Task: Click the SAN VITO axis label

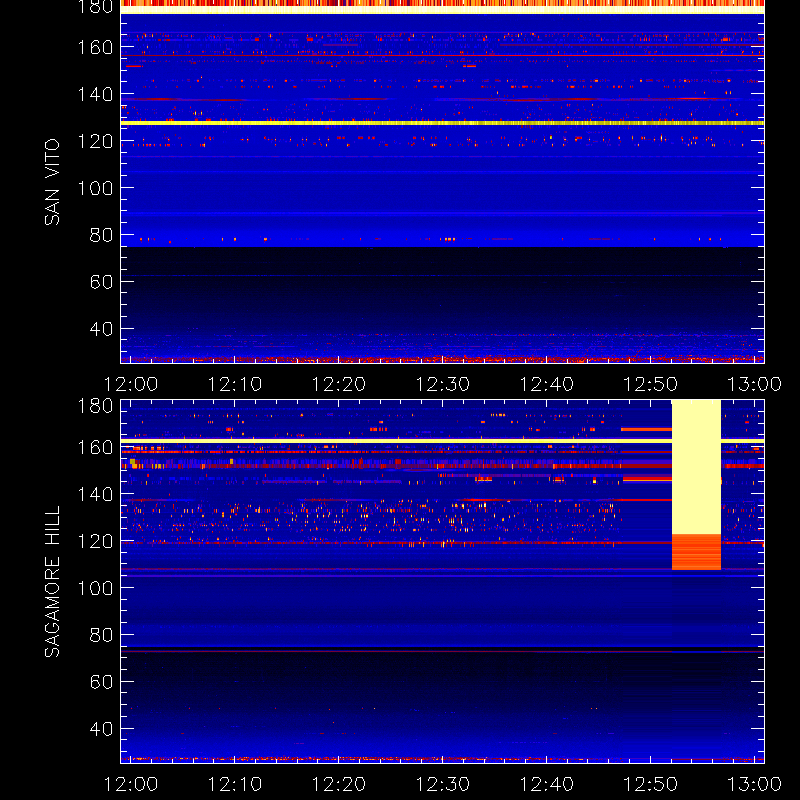Action: [52, 182]
